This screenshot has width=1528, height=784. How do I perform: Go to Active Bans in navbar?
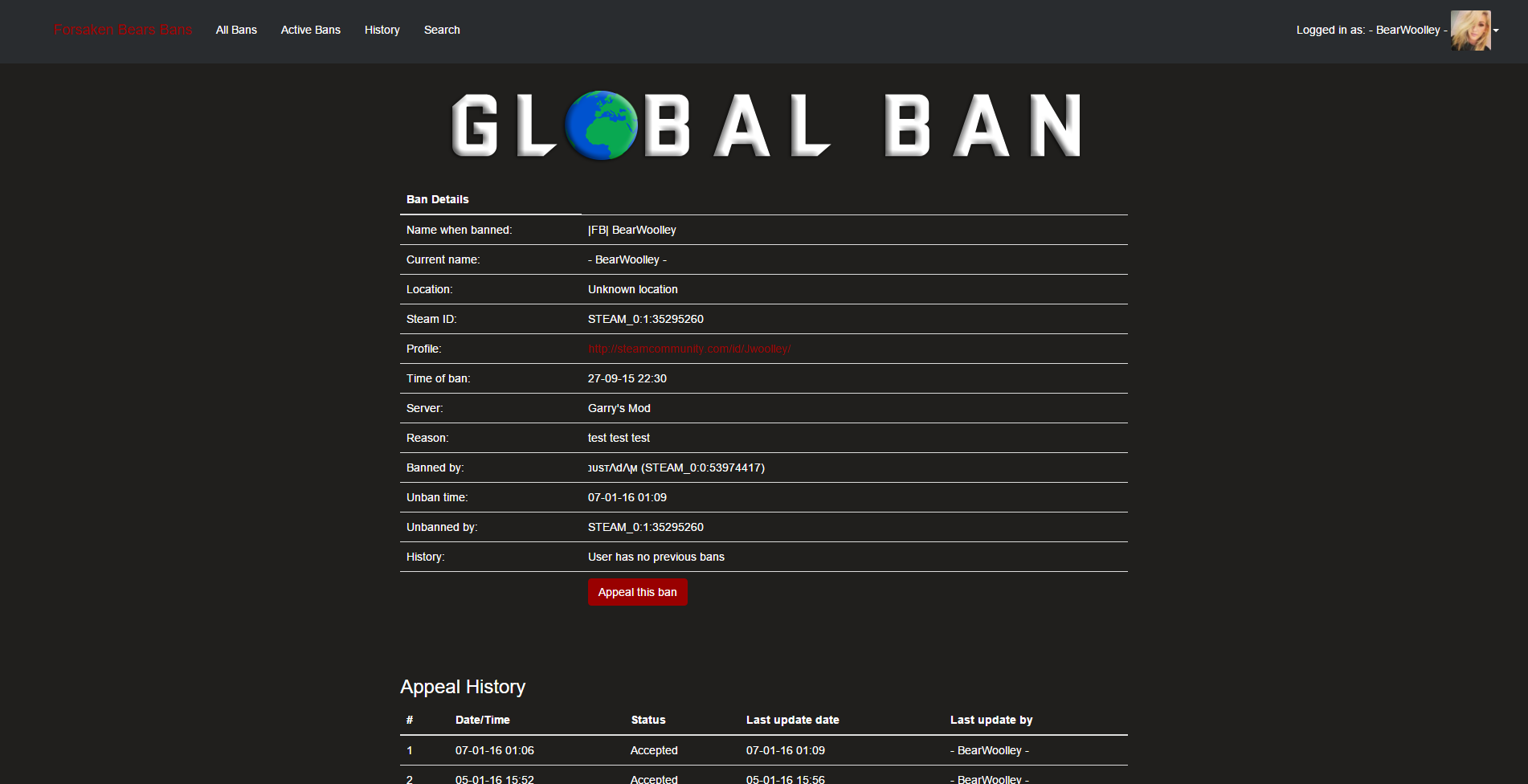click(x=310, y=30)
